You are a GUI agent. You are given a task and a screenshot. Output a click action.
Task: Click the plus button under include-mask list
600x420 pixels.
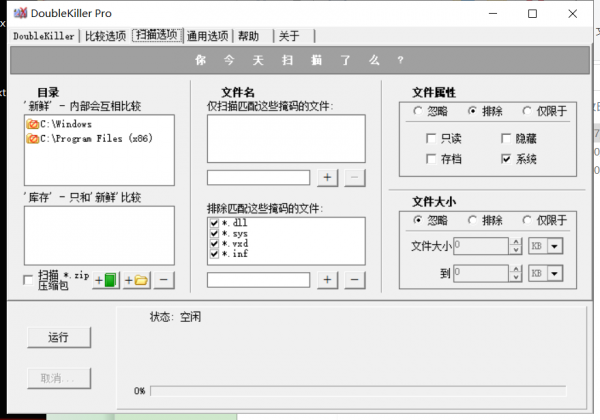point(328,178)
